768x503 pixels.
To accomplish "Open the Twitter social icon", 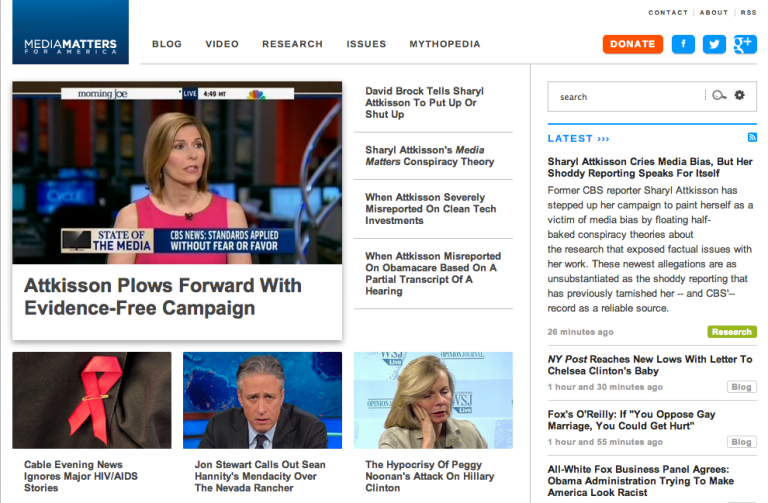I will pos(713,44).
